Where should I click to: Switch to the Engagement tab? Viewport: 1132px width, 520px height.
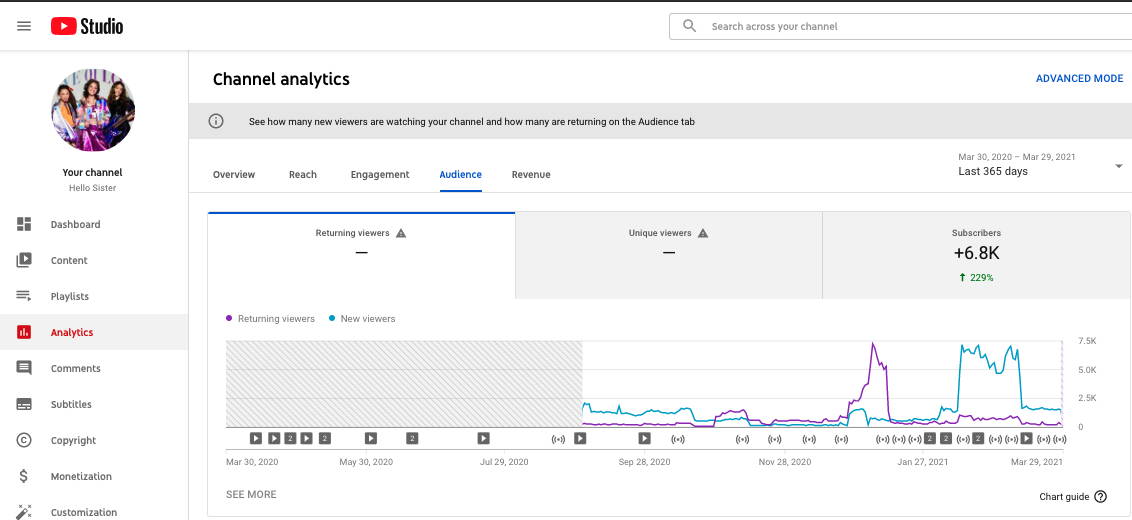pyautogui.click(x=380, y=174)
